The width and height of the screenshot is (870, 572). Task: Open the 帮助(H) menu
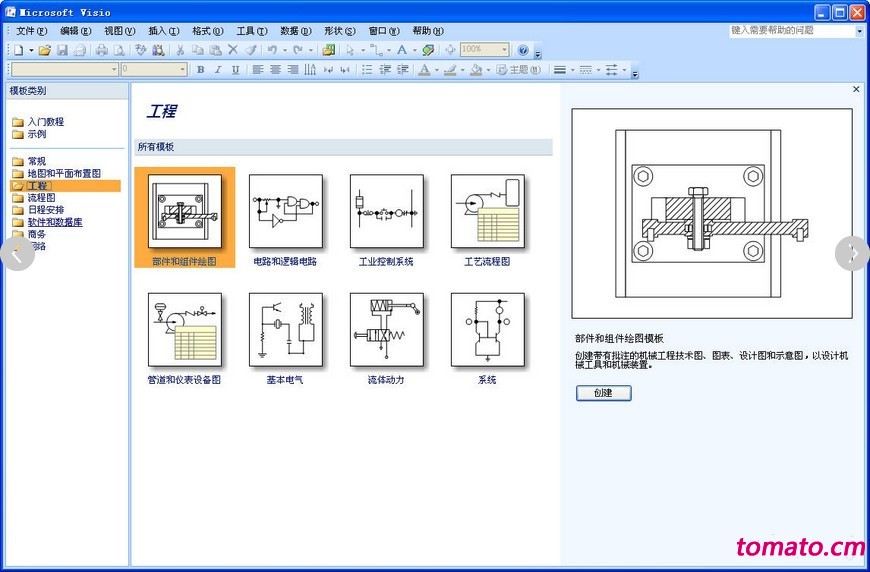tap(428, 31)
